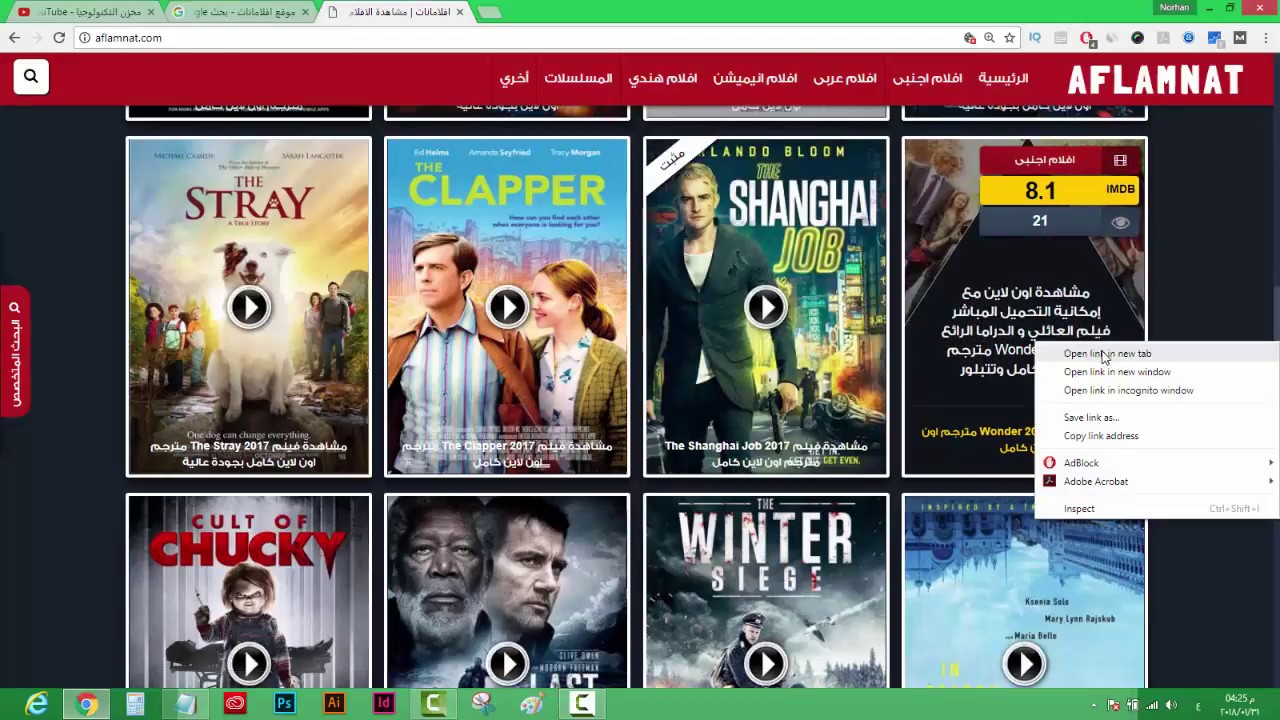Screen dimensions: 1280x720
Task: Choose 'Open link in new window'
Action: click(1157, 372)
